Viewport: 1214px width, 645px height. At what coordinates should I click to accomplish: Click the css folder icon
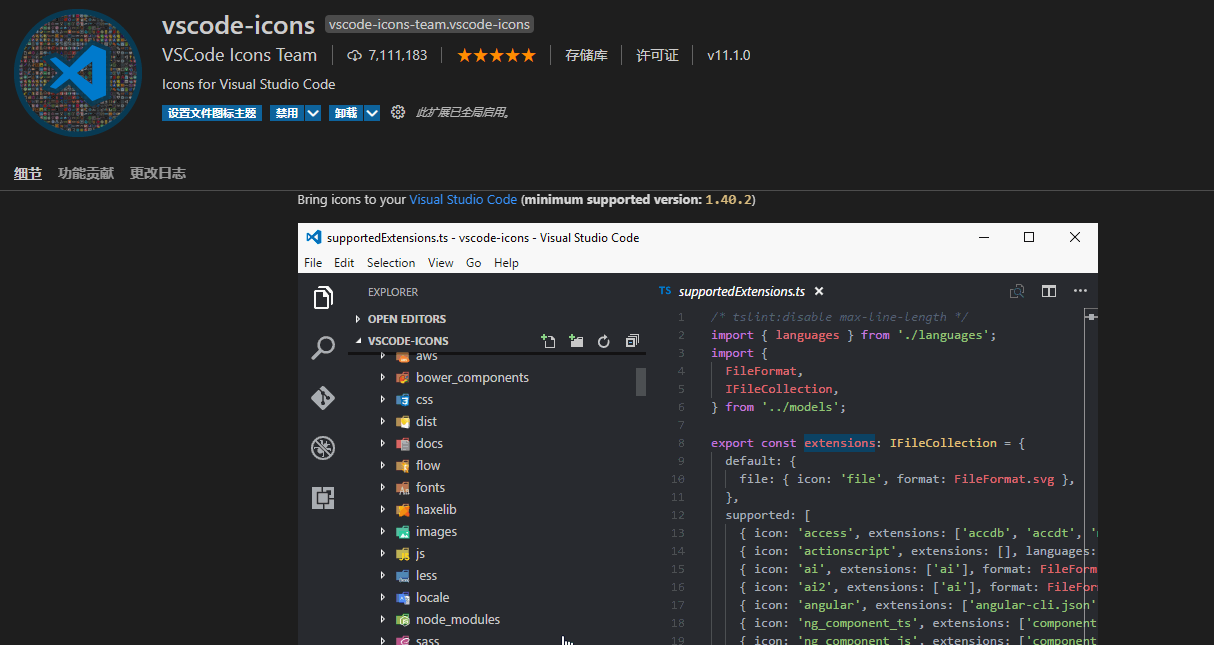[x=403, y=400]
